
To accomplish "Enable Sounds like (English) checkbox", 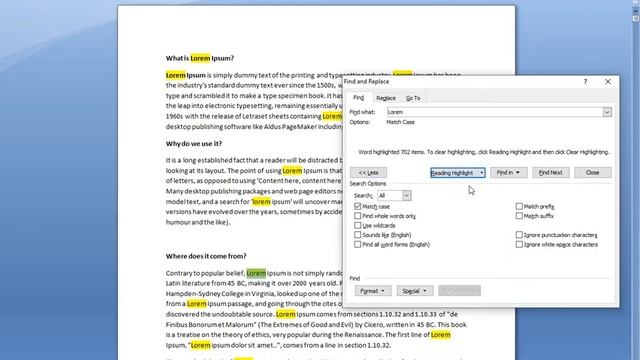I will click(358, 235).
